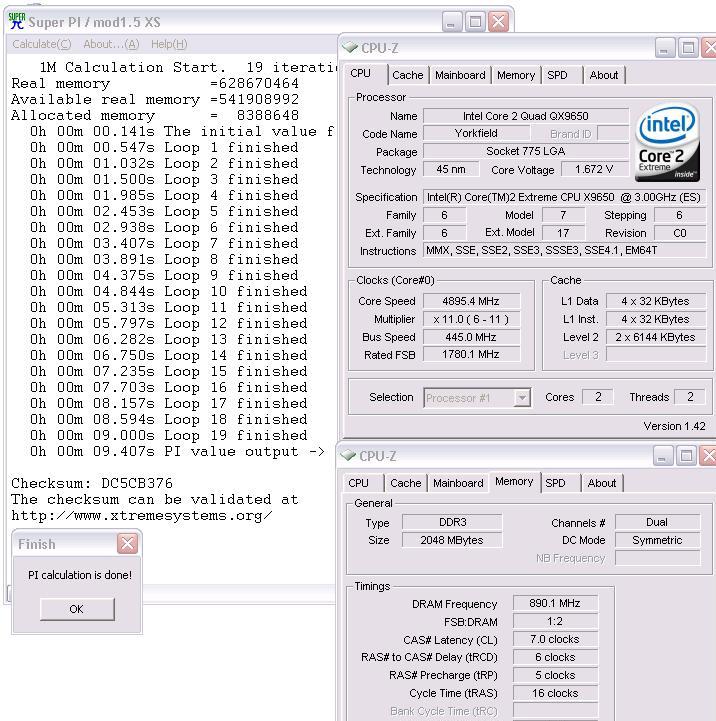
Task: Close the Super PI window
Action: (x=498, y=22)
